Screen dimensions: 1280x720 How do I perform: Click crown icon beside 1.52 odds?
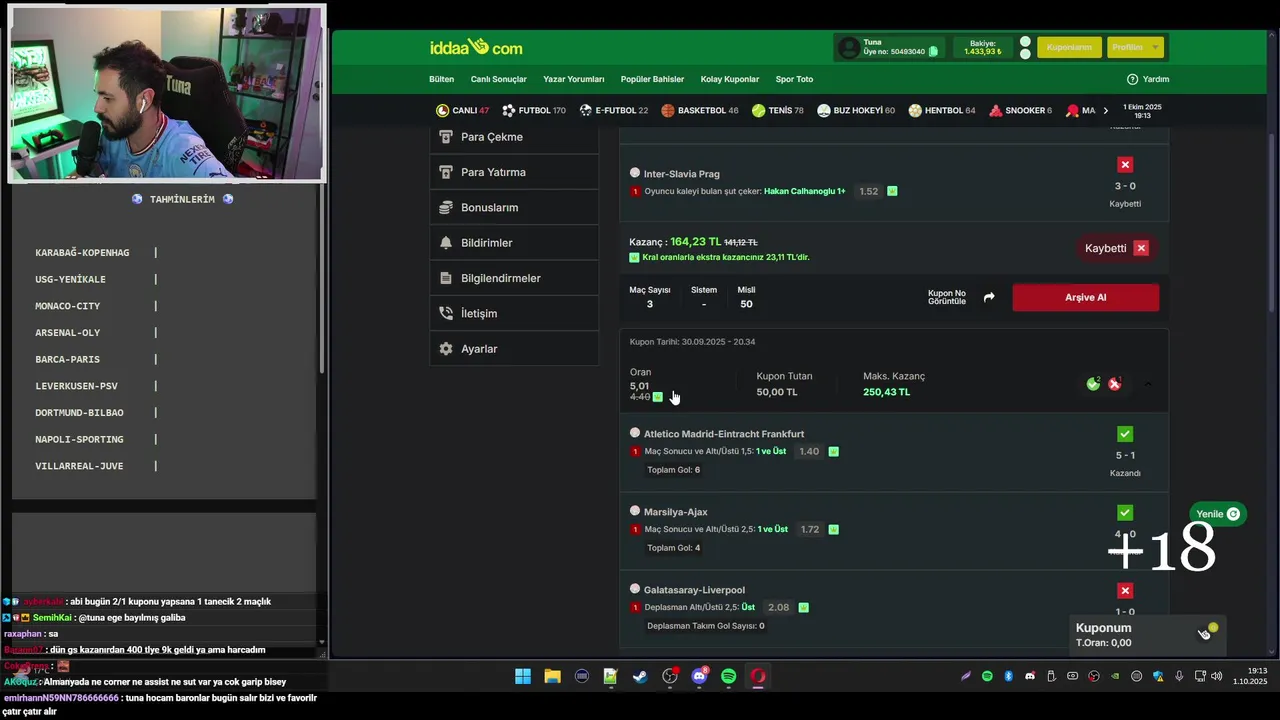(892, 191)
